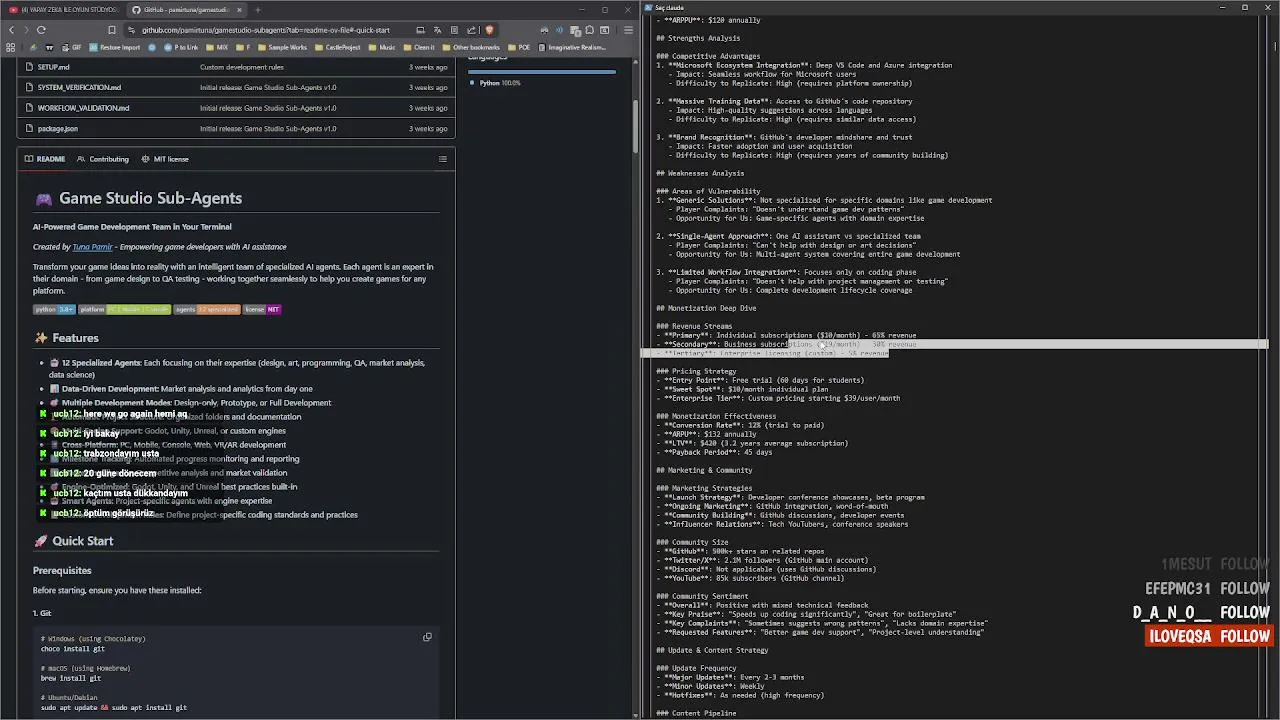Expand the Music bookmarks folder
1280x720 pixels.
tap(382, 47)
